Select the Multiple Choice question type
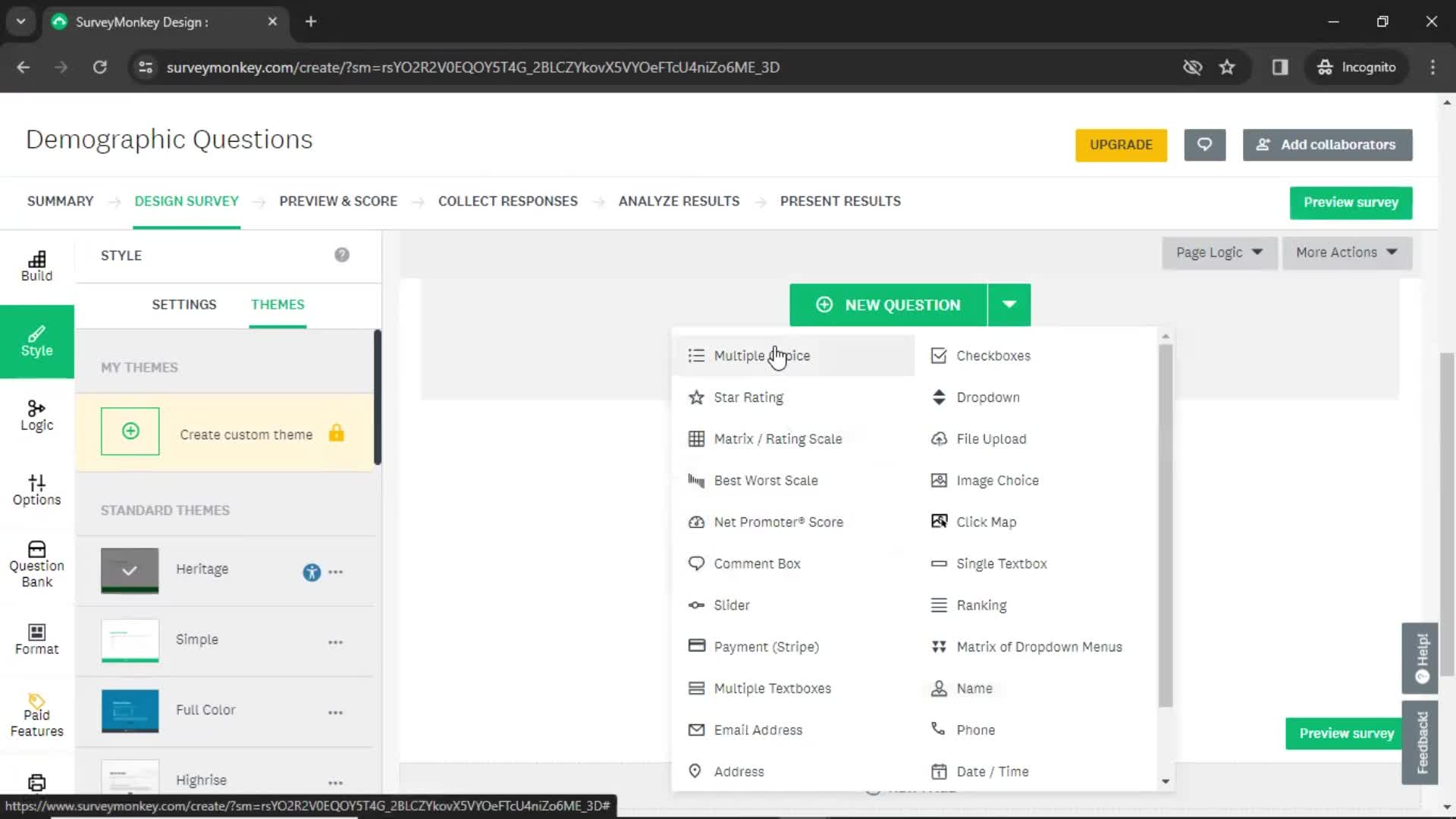This screenshot has height=819, width=1456. pos(762,355)
